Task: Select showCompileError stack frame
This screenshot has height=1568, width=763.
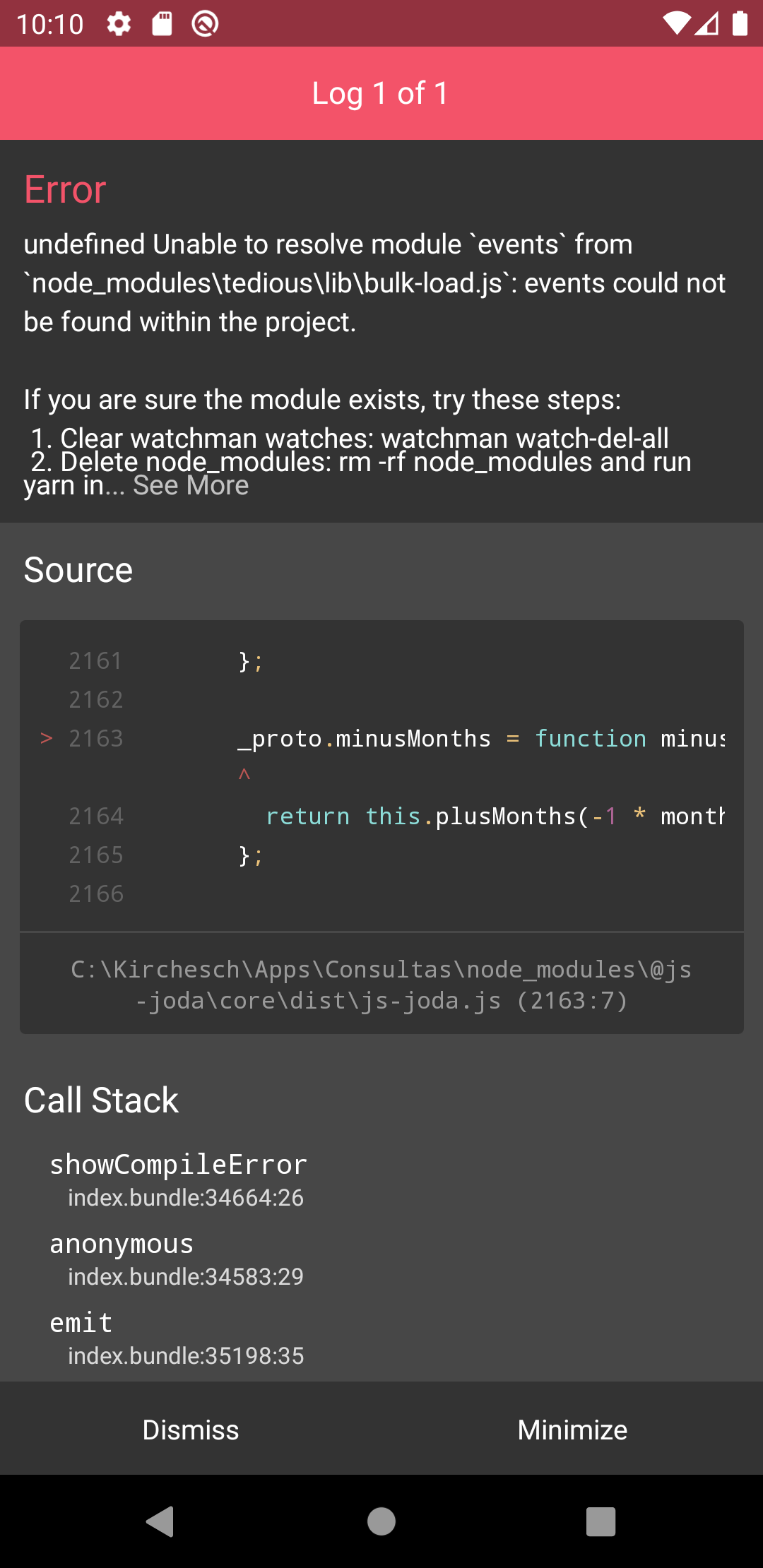Action: (178, 1164)
